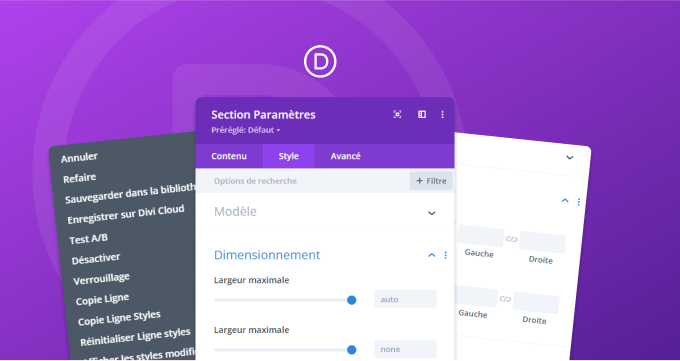Choose Test A/B in context menu
The image size is (680, 361).
88,239
